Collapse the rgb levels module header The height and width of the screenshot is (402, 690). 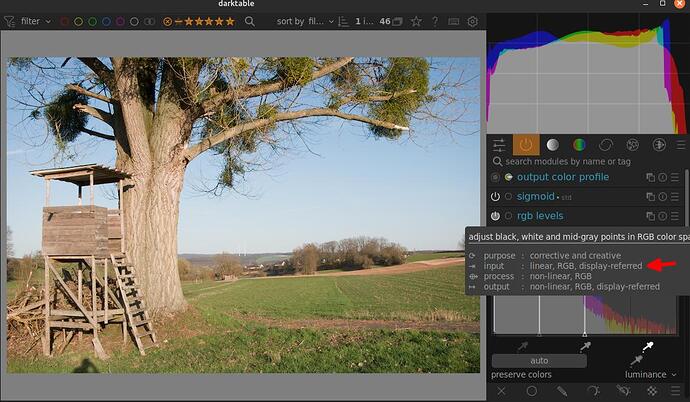click(x=540, y=216)
